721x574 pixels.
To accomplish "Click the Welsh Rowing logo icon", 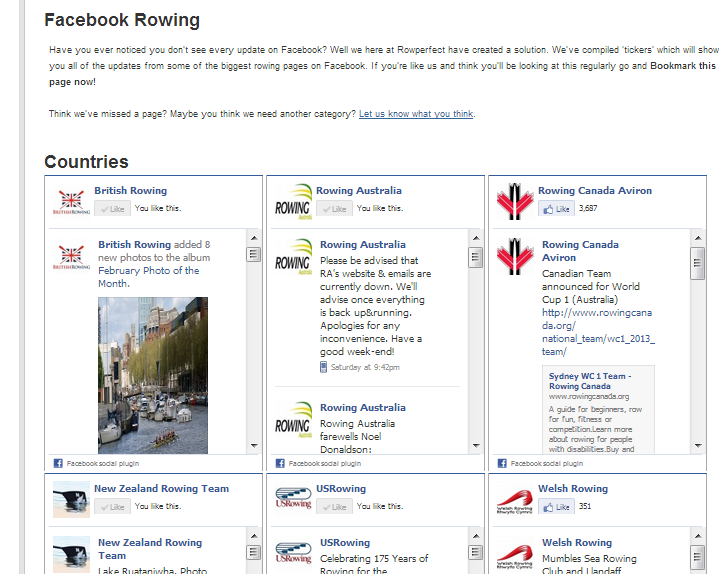I will [x=515, y=497].
